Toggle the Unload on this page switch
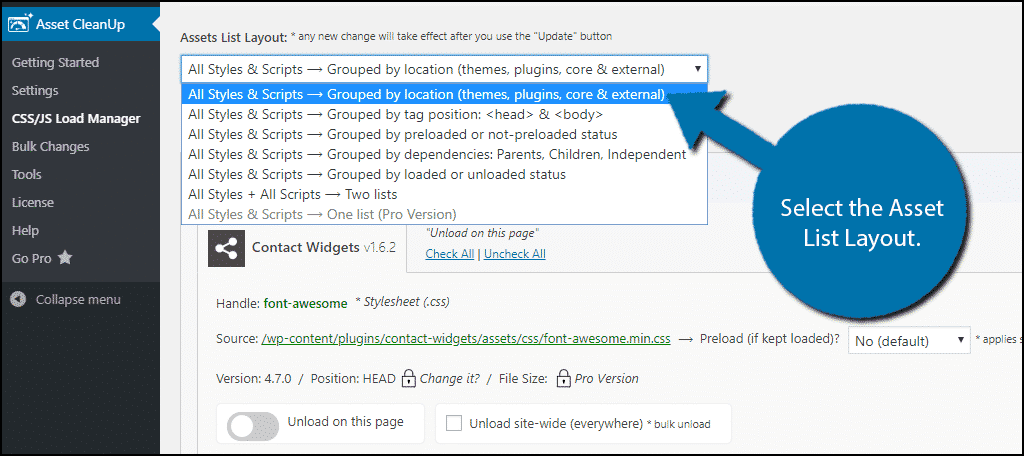The height and width of the screenshot is (456, 1024). pos(253,425)
